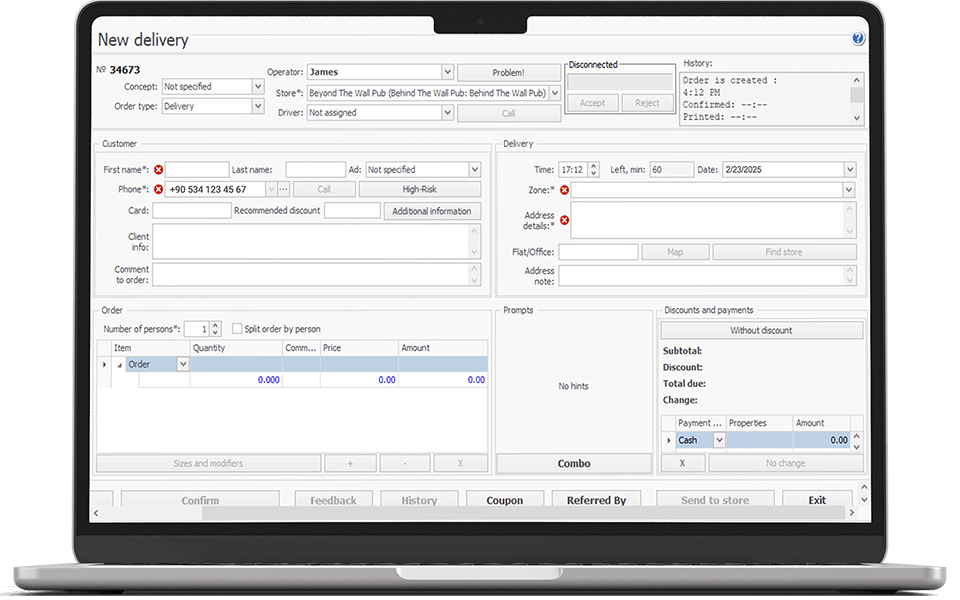
Task: Click the red error icon next to Phone
Action: [160, 189]
